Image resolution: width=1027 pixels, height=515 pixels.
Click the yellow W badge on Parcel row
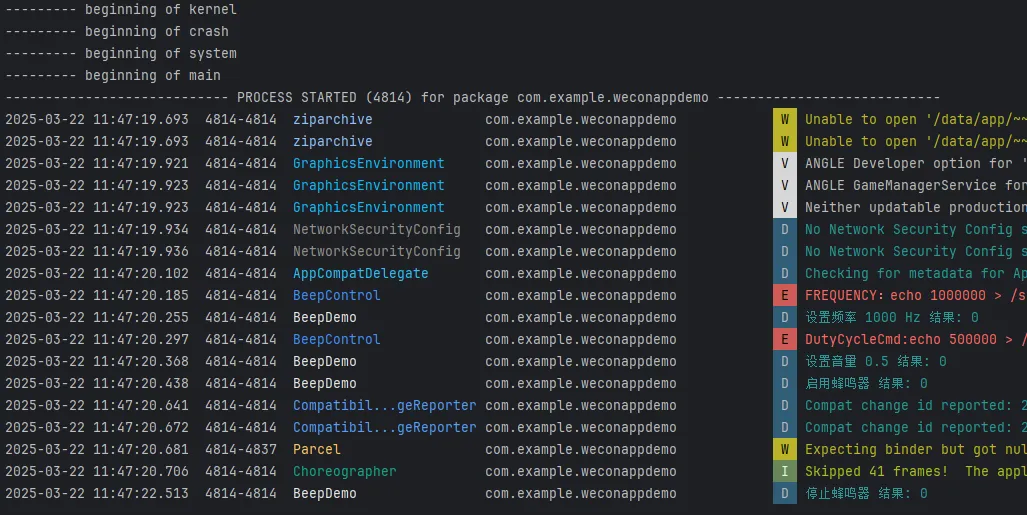point(784,450)
